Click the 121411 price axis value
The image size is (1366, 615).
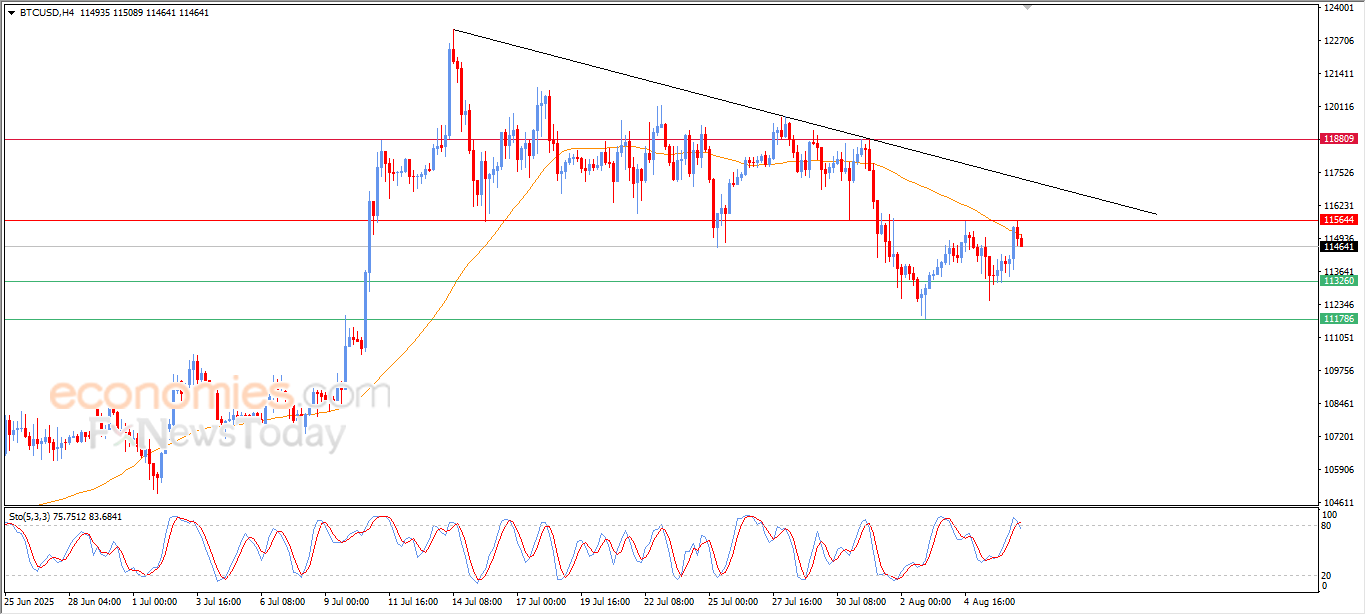click(x=1338, y=74)
